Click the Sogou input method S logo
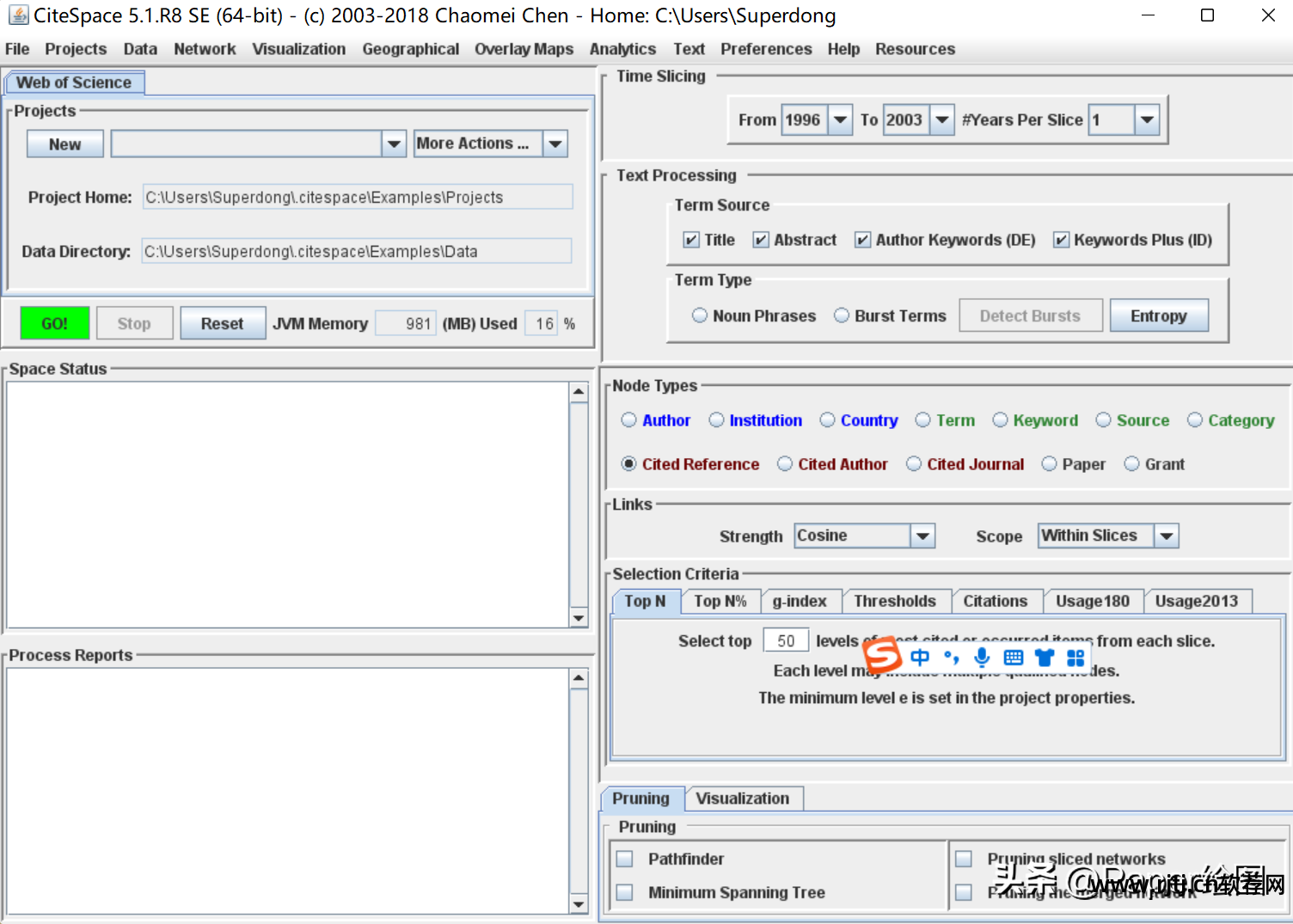This screenshot has height=924, width=1293. coord(882,657)
